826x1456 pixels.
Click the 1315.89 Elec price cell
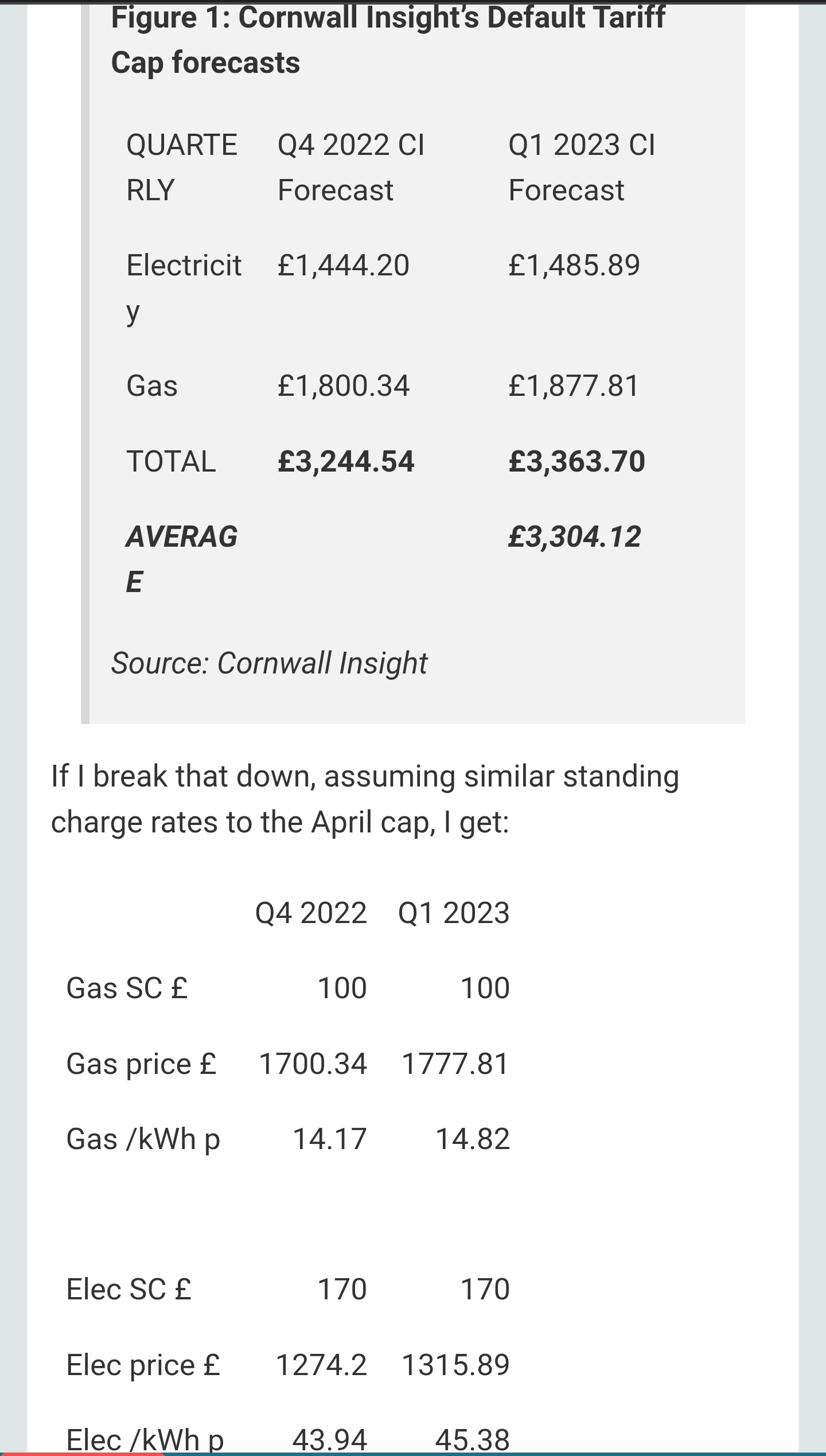click(455, 1365)
